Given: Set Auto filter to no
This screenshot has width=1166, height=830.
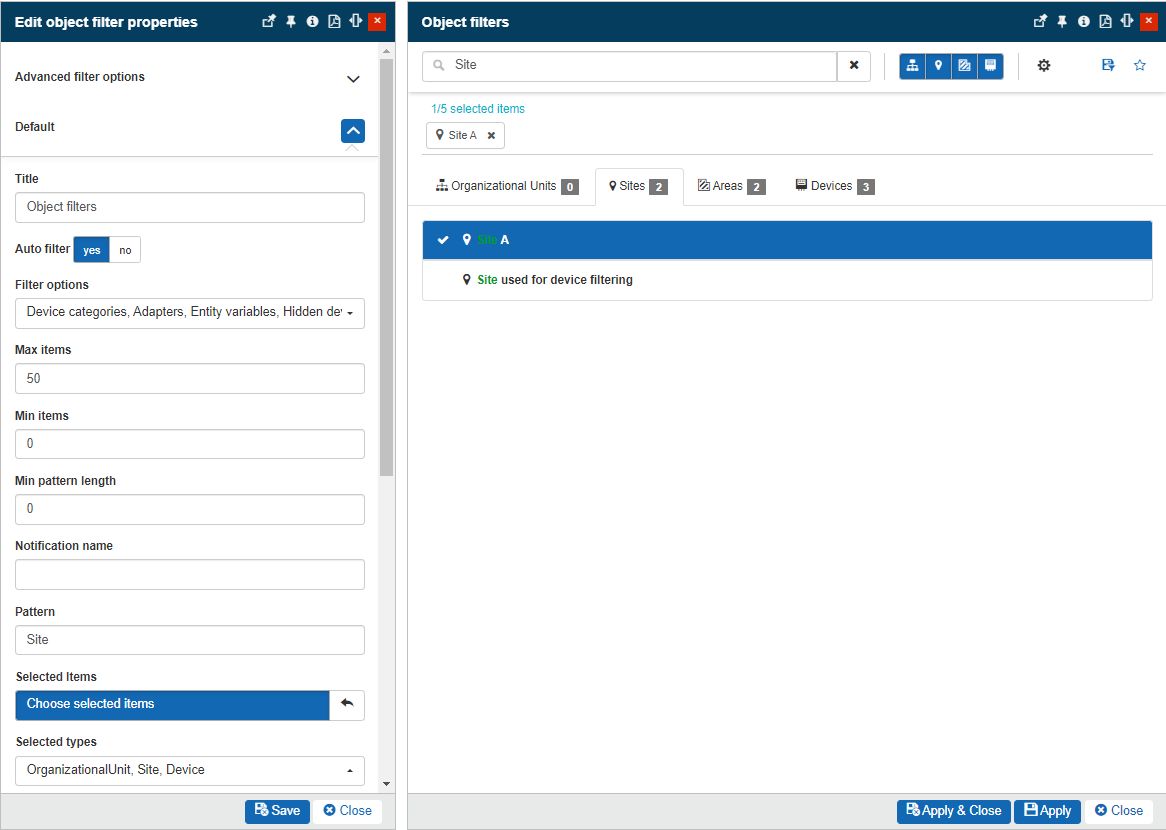Looking at the screenshot, I should pyautogui.click(x=125, y=250).
